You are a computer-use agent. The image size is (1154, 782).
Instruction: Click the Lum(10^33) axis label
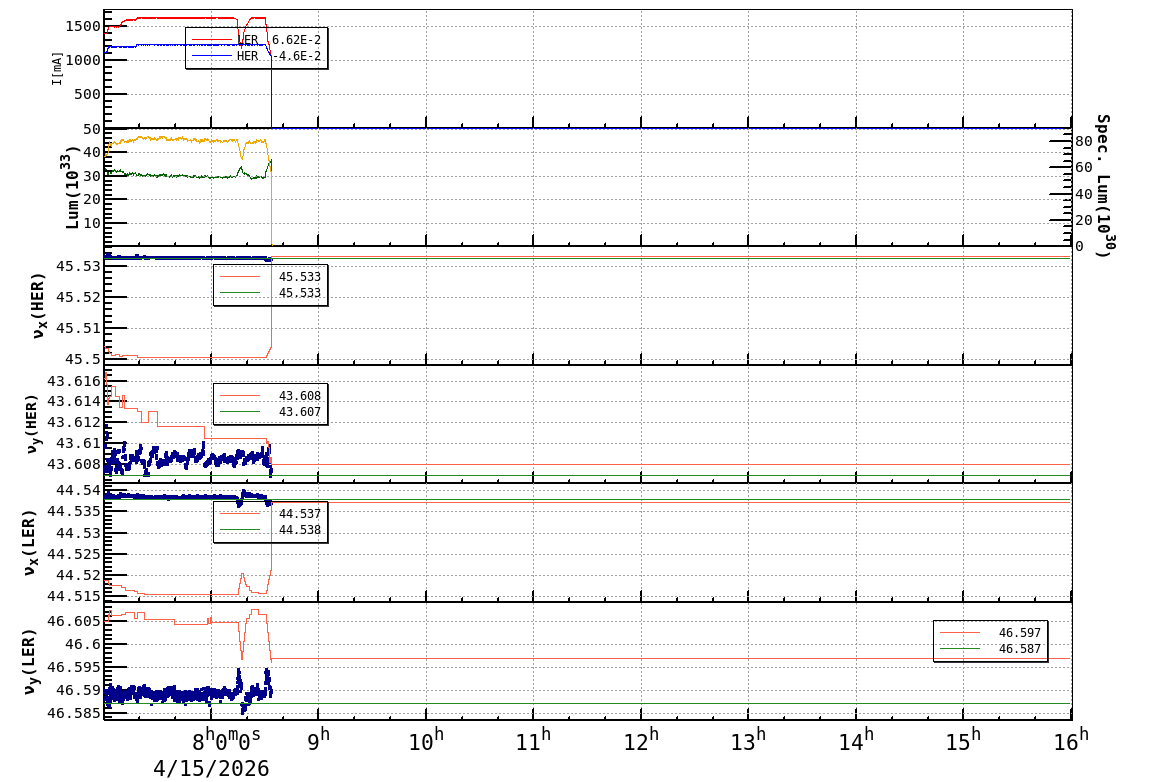pos(72,187)
